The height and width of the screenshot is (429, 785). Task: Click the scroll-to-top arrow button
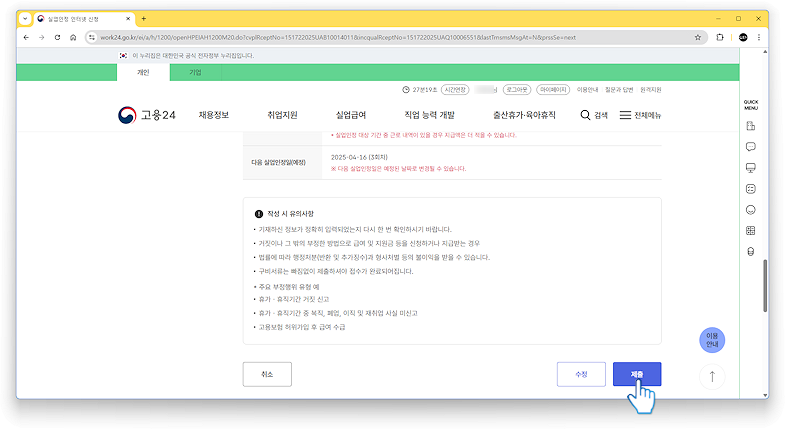(x=712, y=376)
